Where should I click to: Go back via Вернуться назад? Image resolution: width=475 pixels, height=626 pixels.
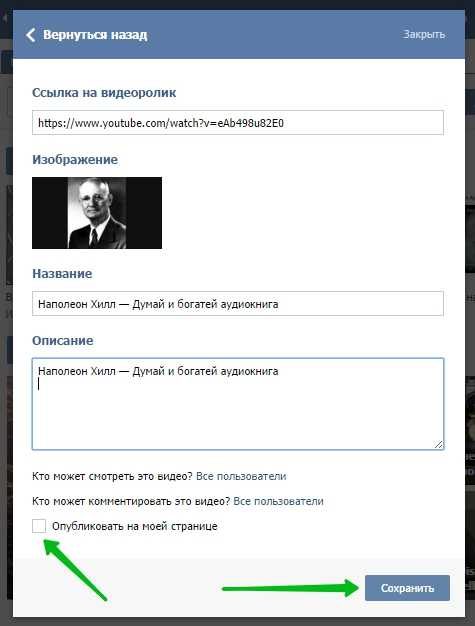95,35
